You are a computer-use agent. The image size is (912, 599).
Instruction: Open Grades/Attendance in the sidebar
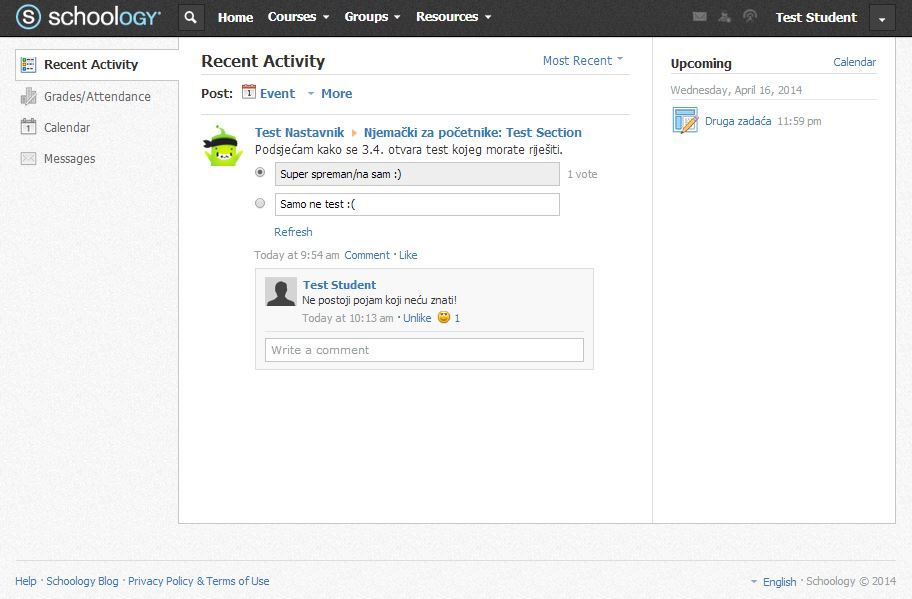tap(97, 96)
